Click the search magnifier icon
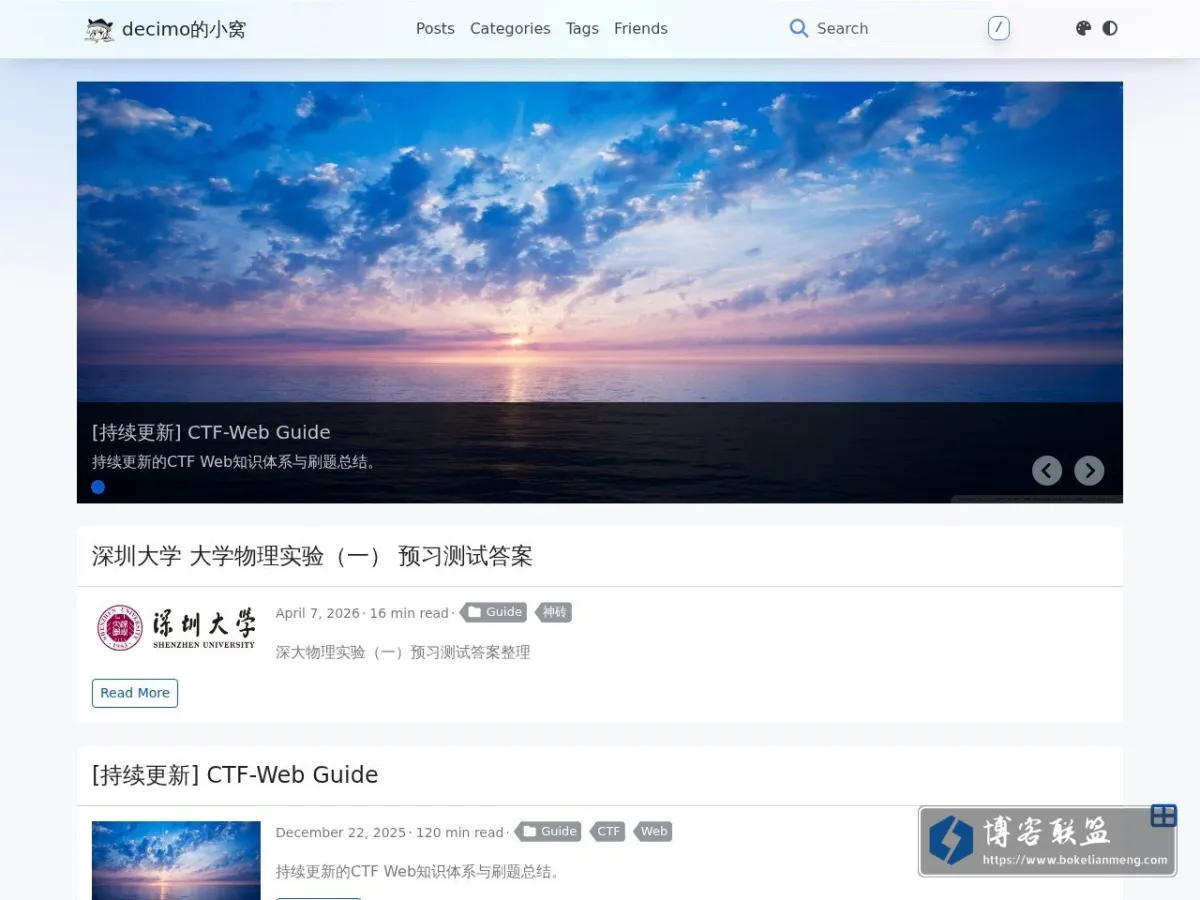 (799, 28)
